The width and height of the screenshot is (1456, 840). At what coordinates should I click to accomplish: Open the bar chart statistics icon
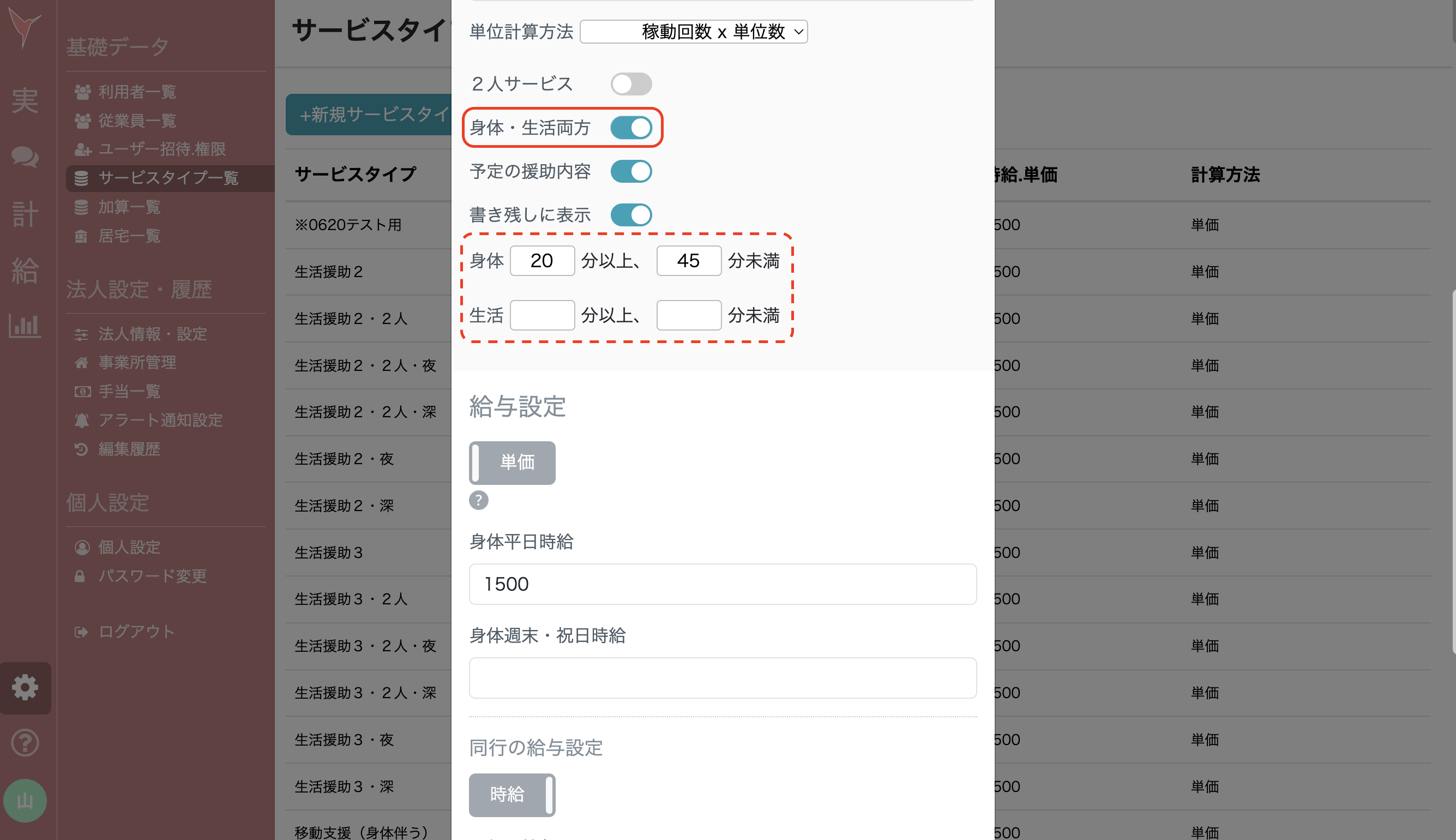(x=26, y=326)
